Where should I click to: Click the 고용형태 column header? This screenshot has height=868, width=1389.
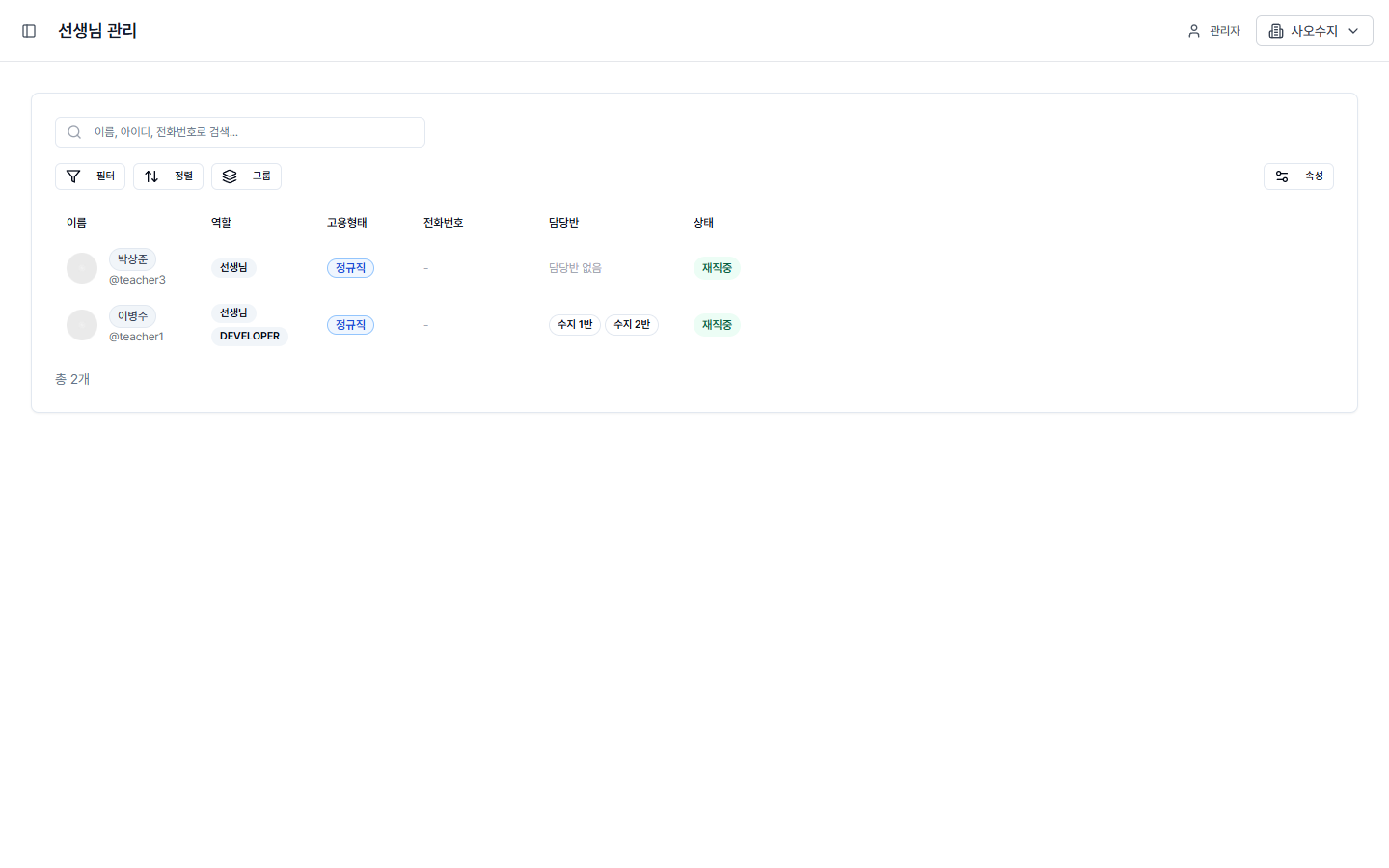pos(346,223)
